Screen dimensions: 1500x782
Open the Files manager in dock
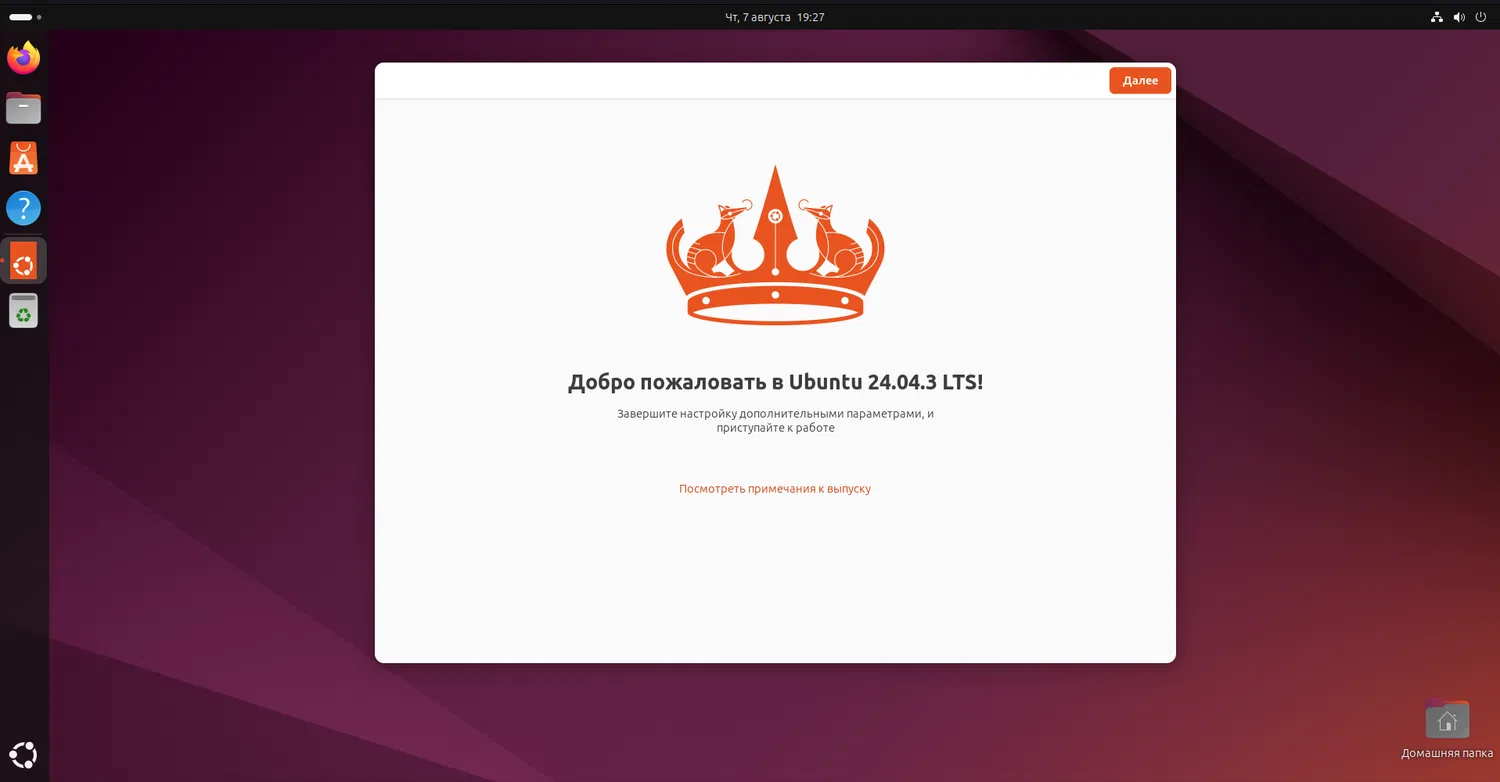click(x=23, y=108)
